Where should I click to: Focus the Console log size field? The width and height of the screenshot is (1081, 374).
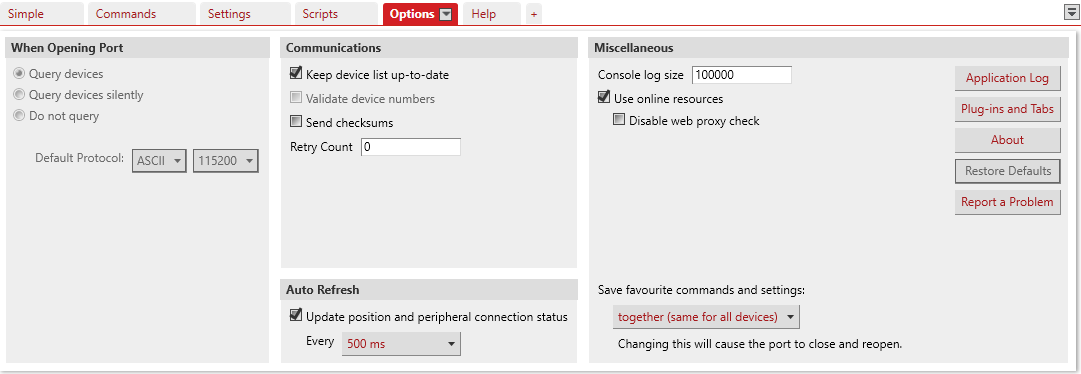(x=742, y=75)
